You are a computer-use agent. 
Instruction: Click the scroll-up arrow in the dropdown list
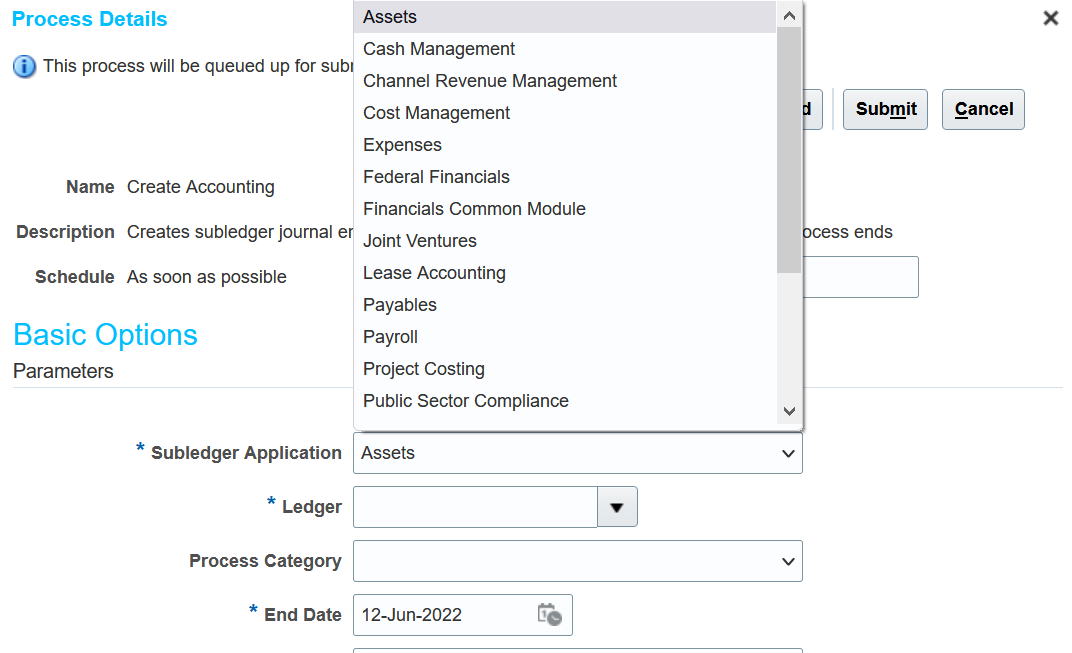[789, 16]
